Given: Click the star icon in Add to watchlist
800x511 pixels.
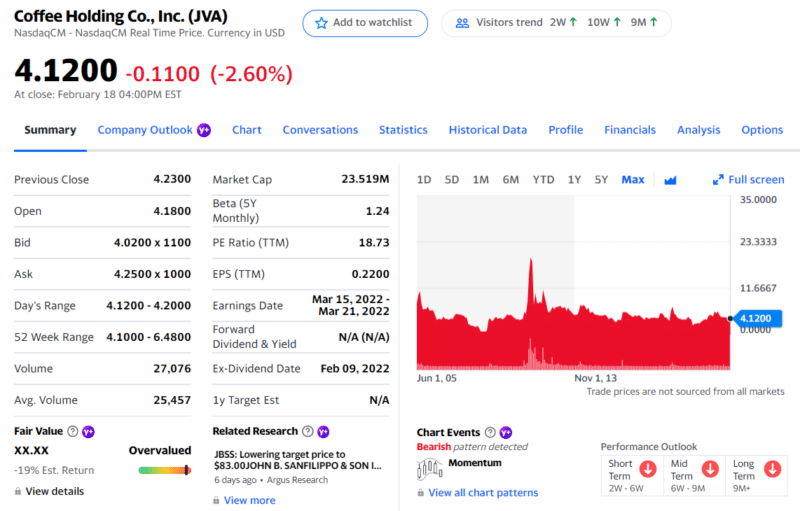Looking at the screenshot, I should 321,23.
